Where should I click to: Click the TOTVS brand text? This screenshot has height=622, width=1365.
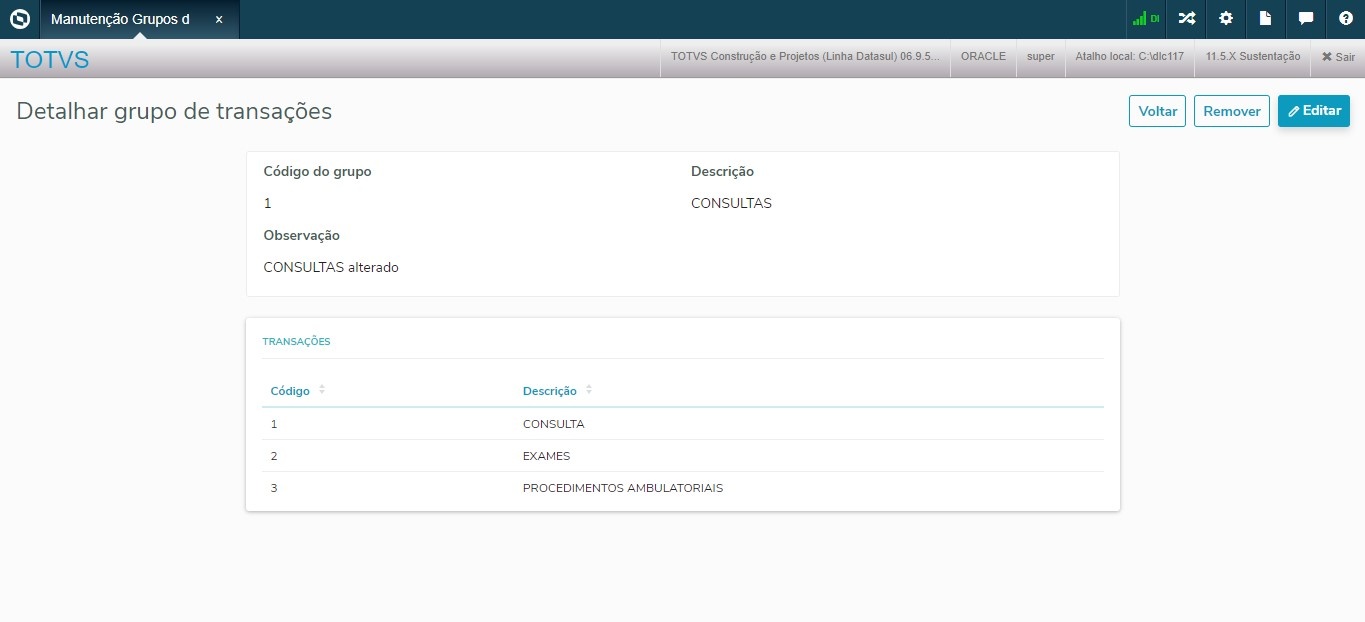pos(50,60)
